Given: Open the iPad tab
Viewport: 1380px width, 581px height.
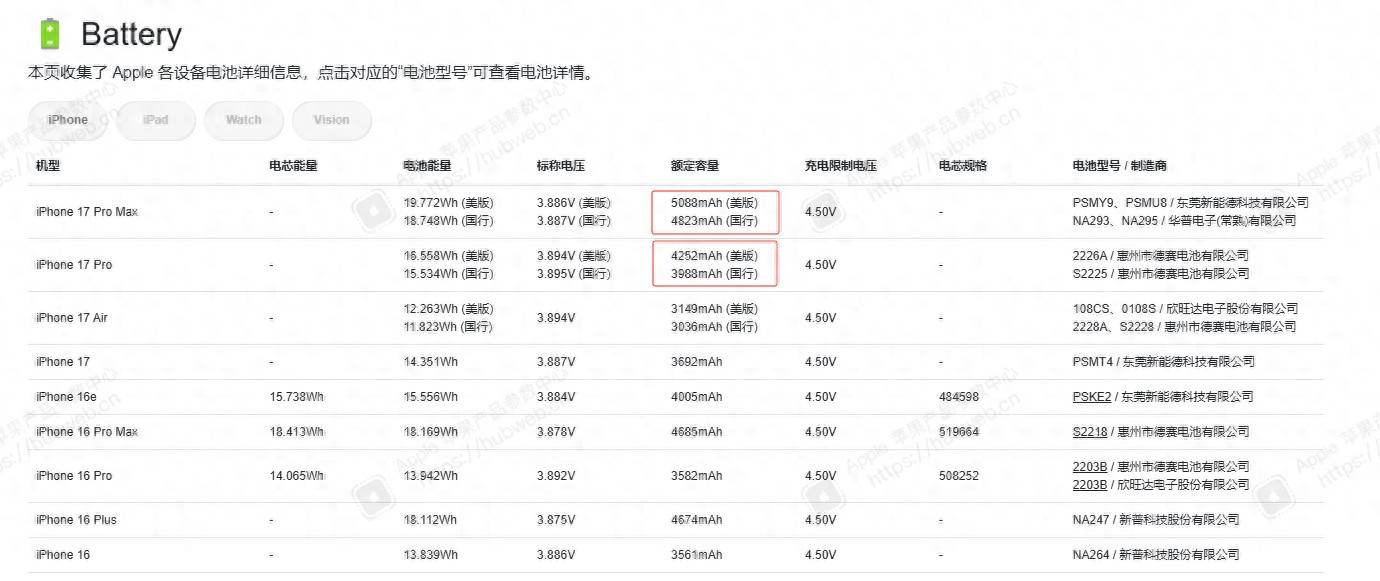Looking at the screenshot, I should [x=156, y=120].
